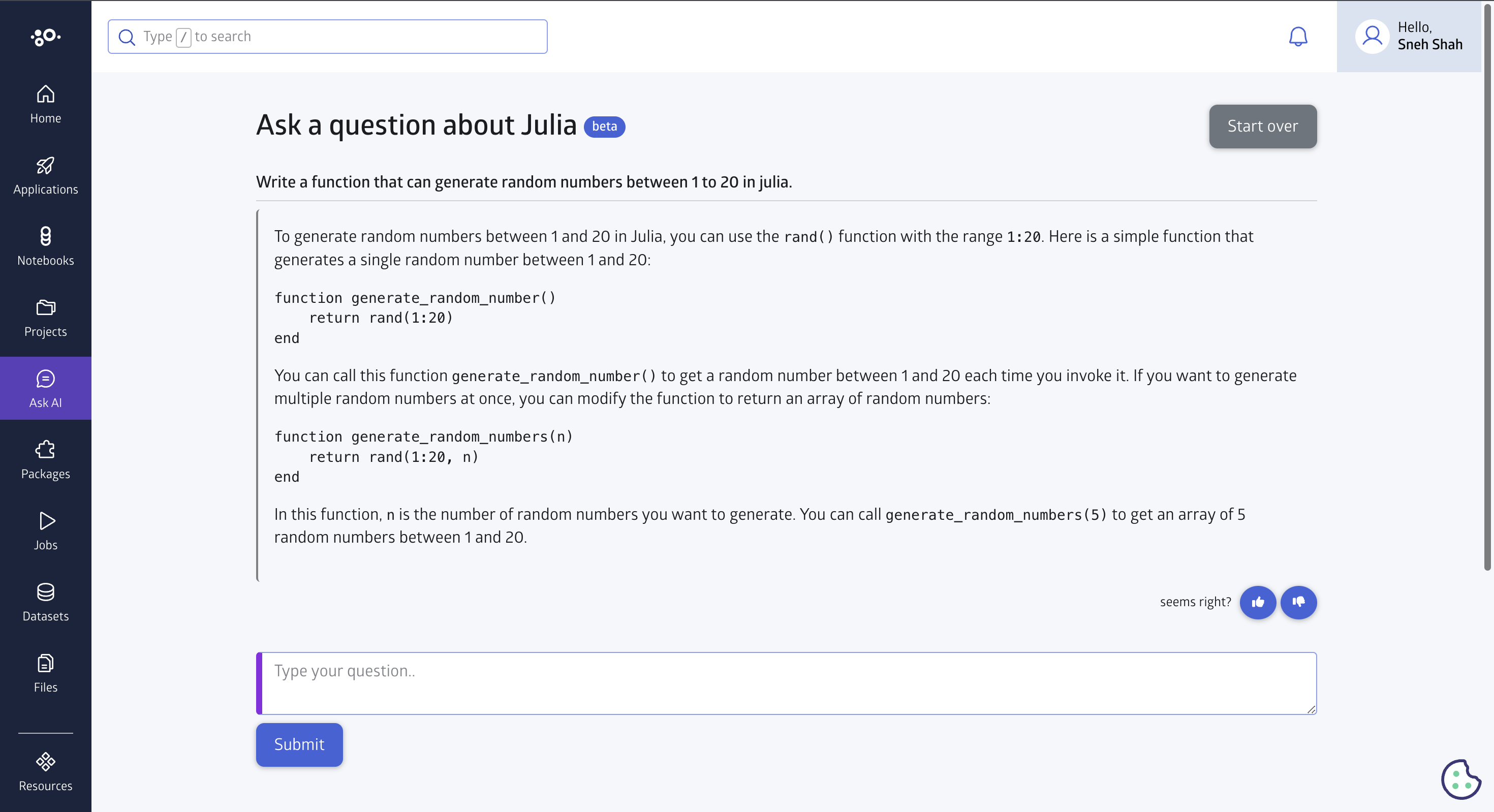Focus the Type to search field
1494x812 pixels.
tap(328, 37)
